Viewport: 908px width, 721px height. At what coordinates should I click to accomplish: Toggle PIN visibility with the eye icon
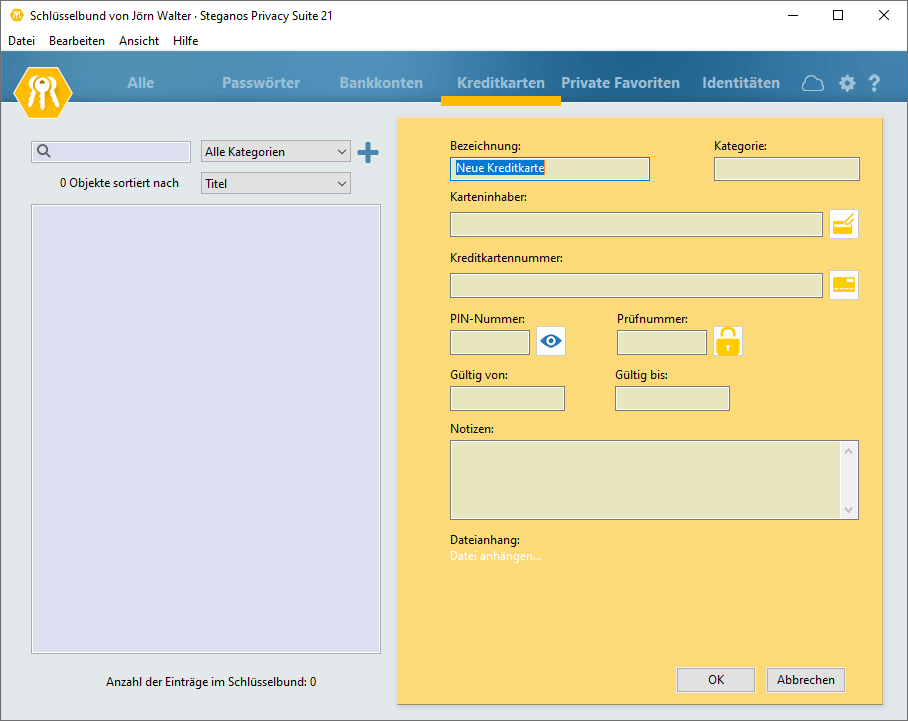(551, 342)
